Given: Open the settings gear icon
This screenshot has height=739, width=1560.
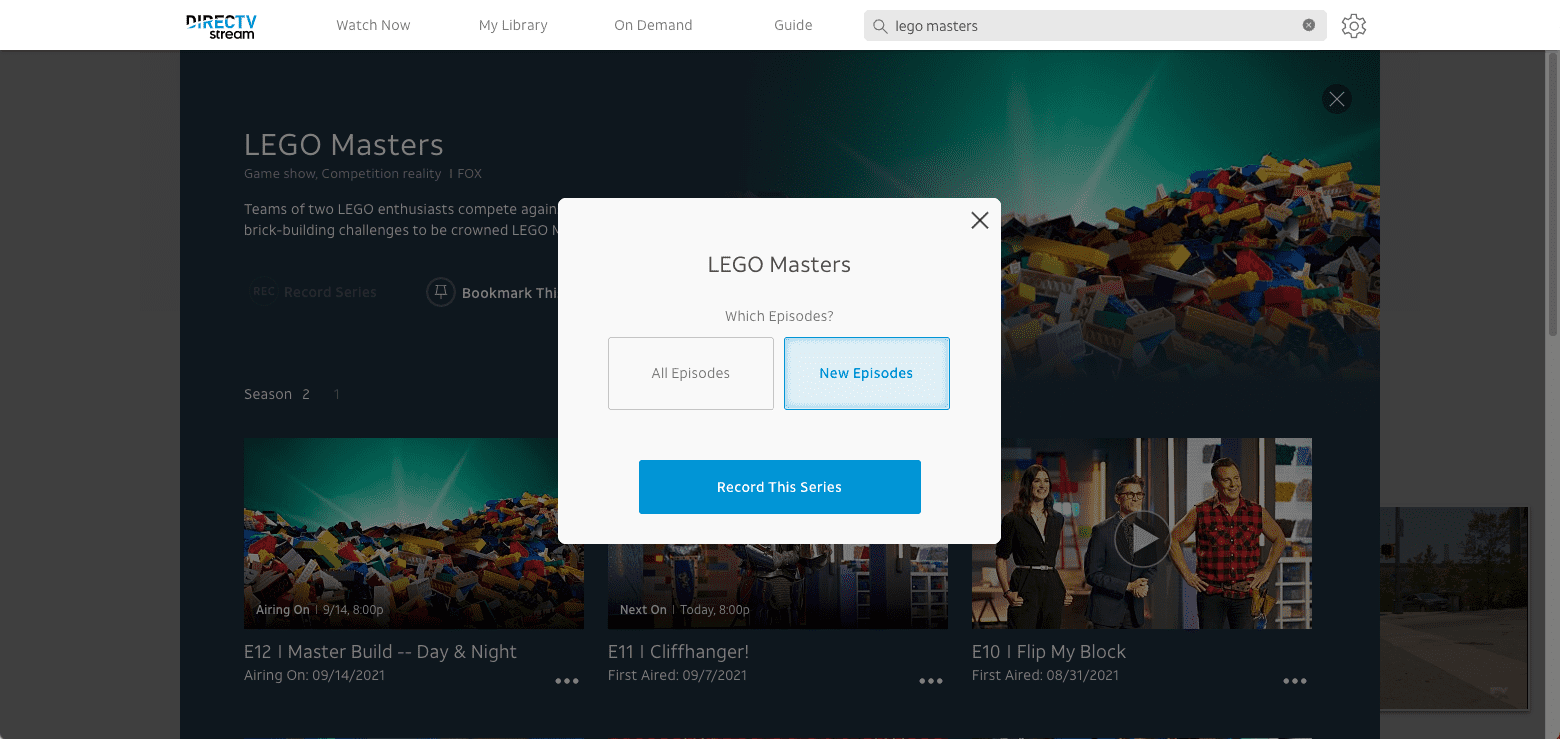Looking at the screenshot, I should pos(1354,26).
